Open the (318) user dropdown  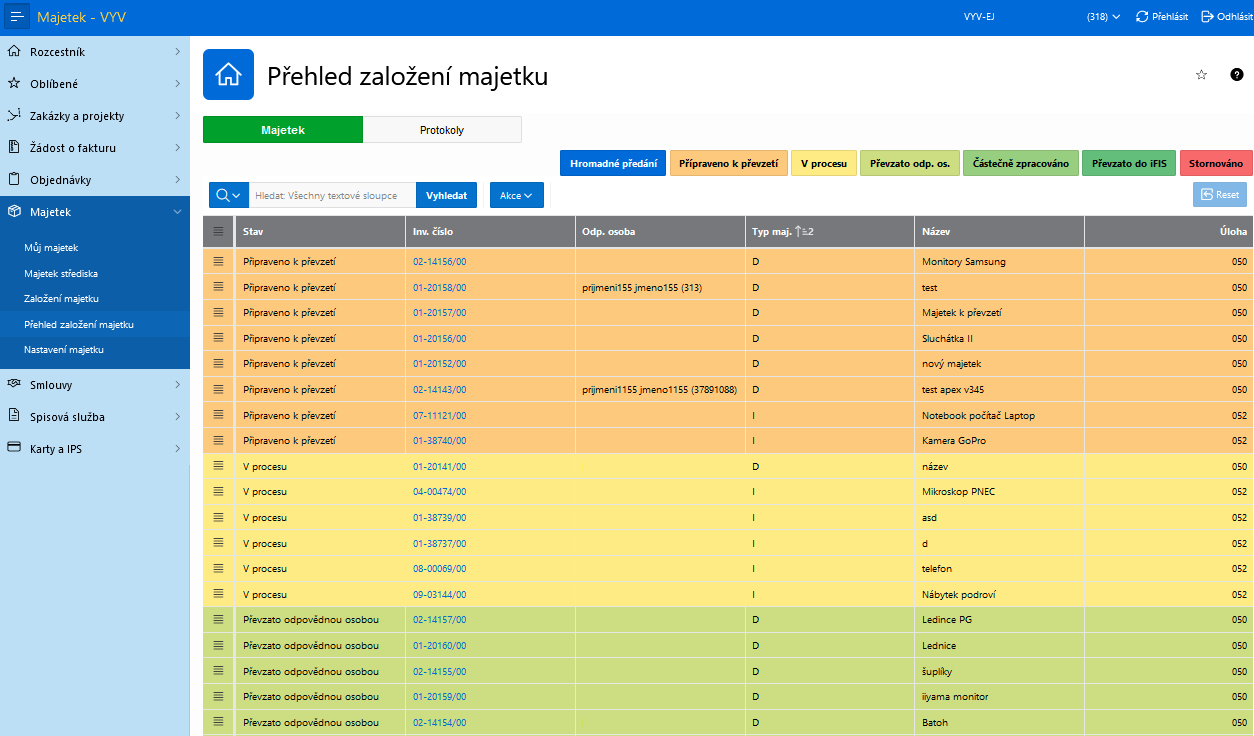click(x=1103, y=17)
